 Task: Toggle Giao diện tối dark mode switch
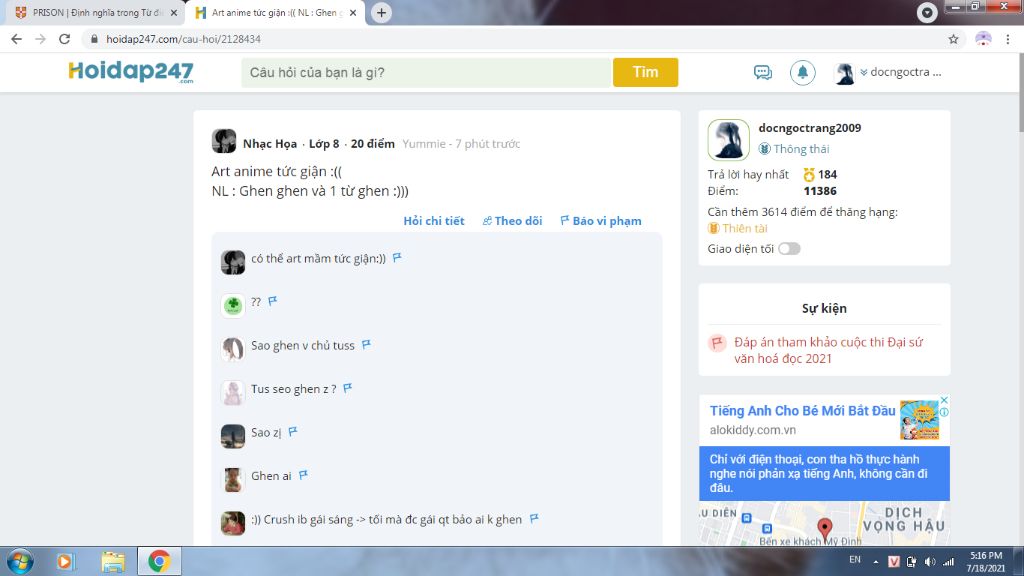pyautogui.click(x=789, y=249)
